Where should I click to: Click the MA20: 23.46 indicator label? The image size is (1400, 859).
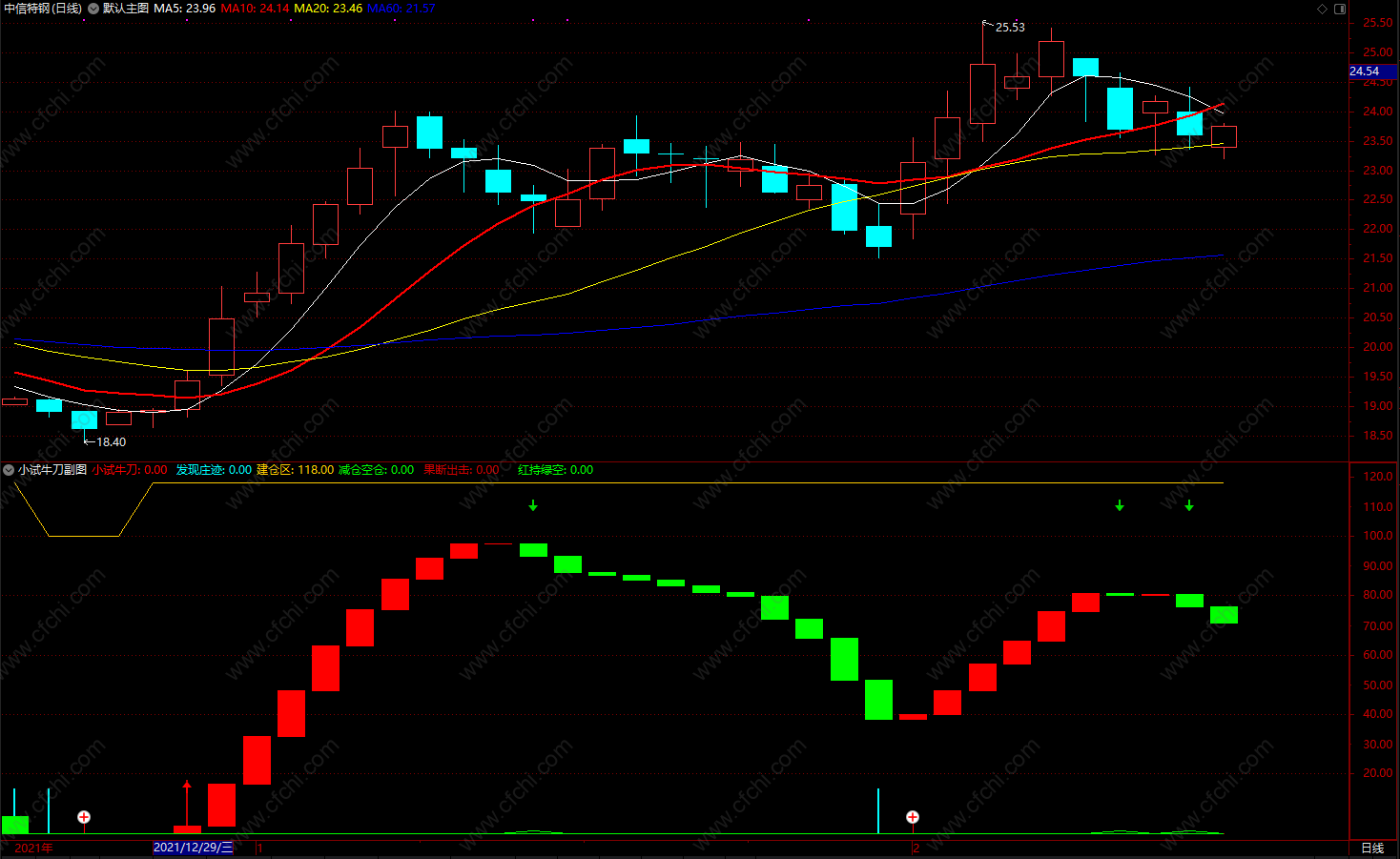click(328, 9)
